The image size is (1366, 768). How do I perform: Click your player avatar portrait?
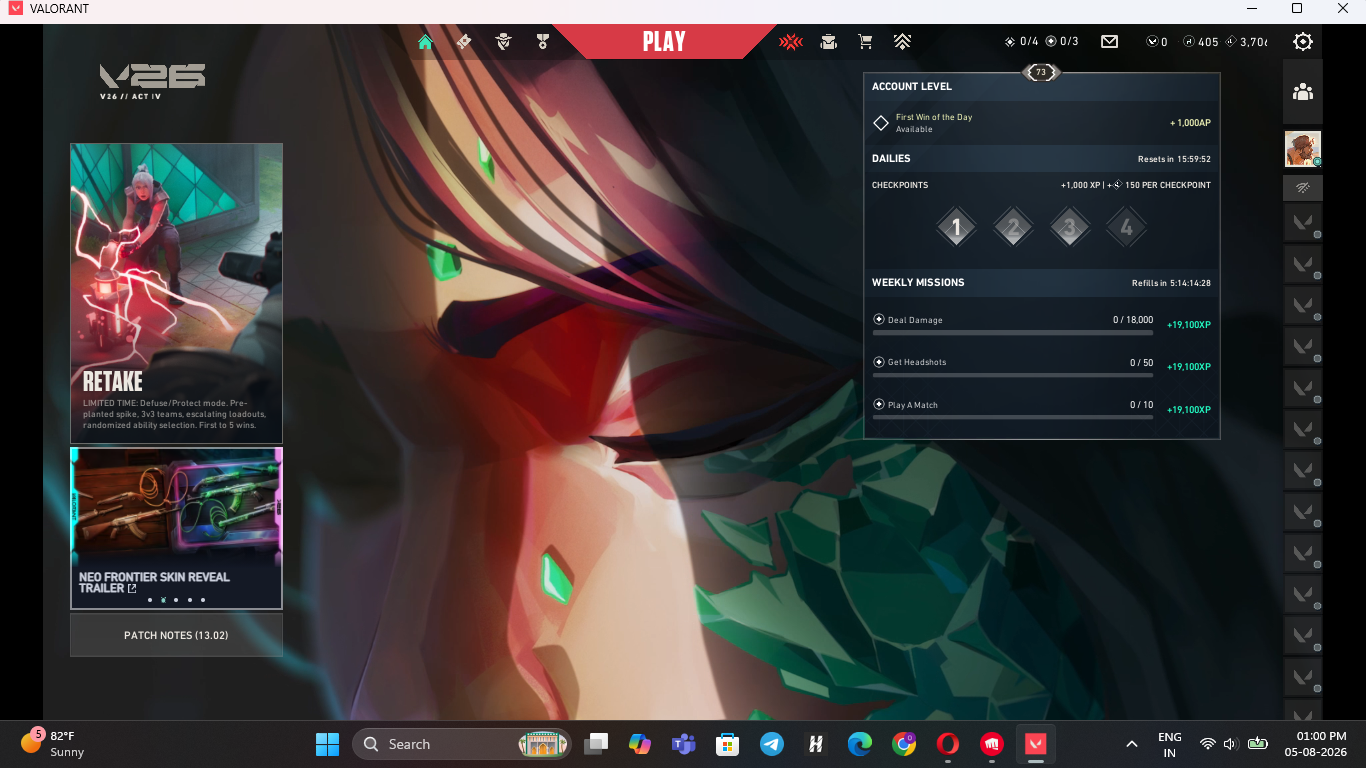(x=1302, y=149)
